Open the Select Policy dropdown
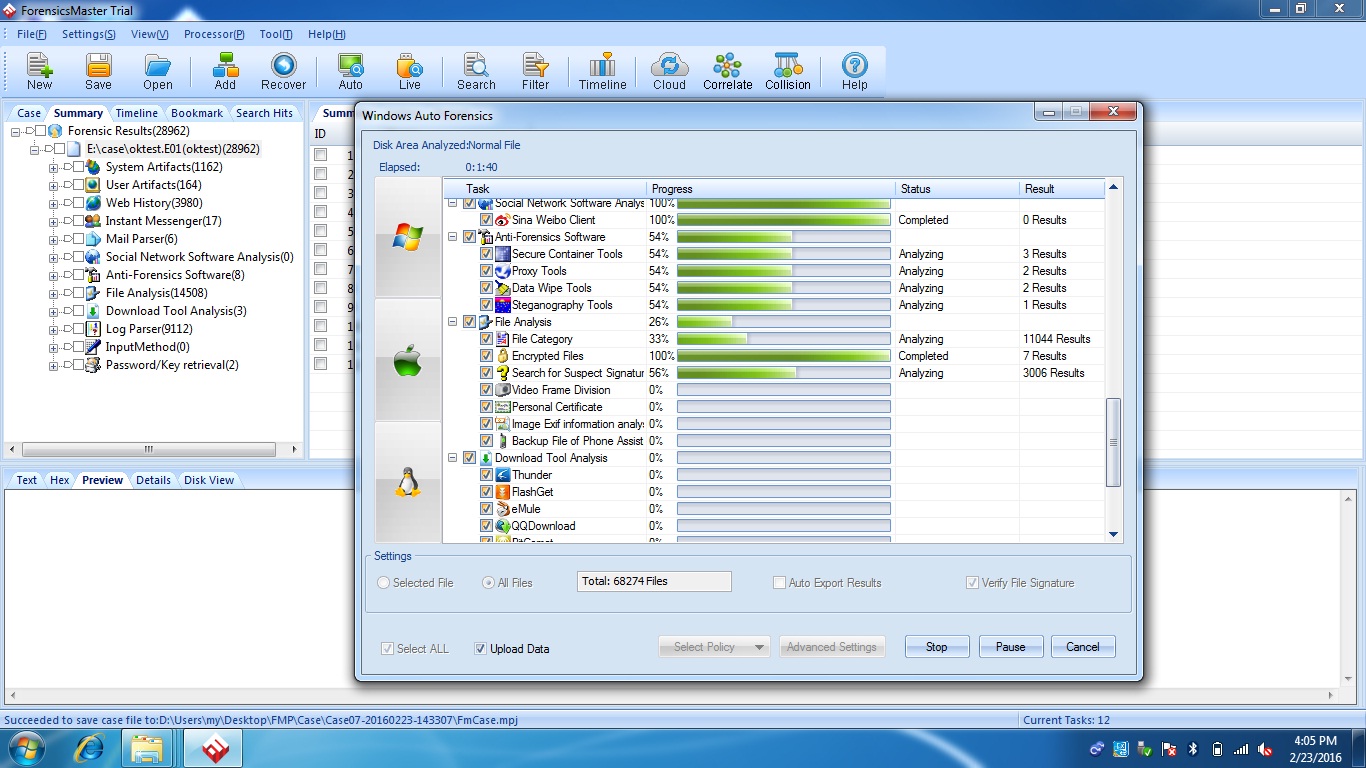 click(714, 647)
